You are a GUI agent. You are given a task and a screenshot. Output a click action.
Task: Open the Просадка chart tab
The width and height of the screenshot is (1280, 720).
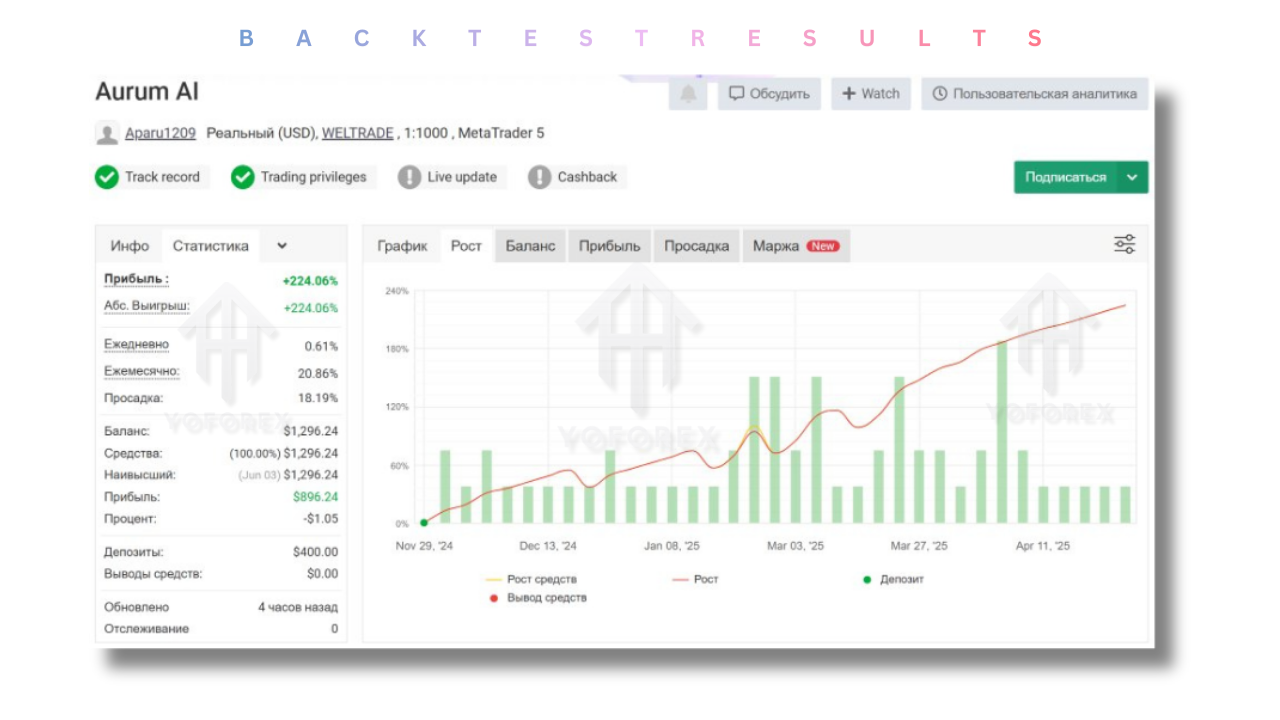click(696, 246)
